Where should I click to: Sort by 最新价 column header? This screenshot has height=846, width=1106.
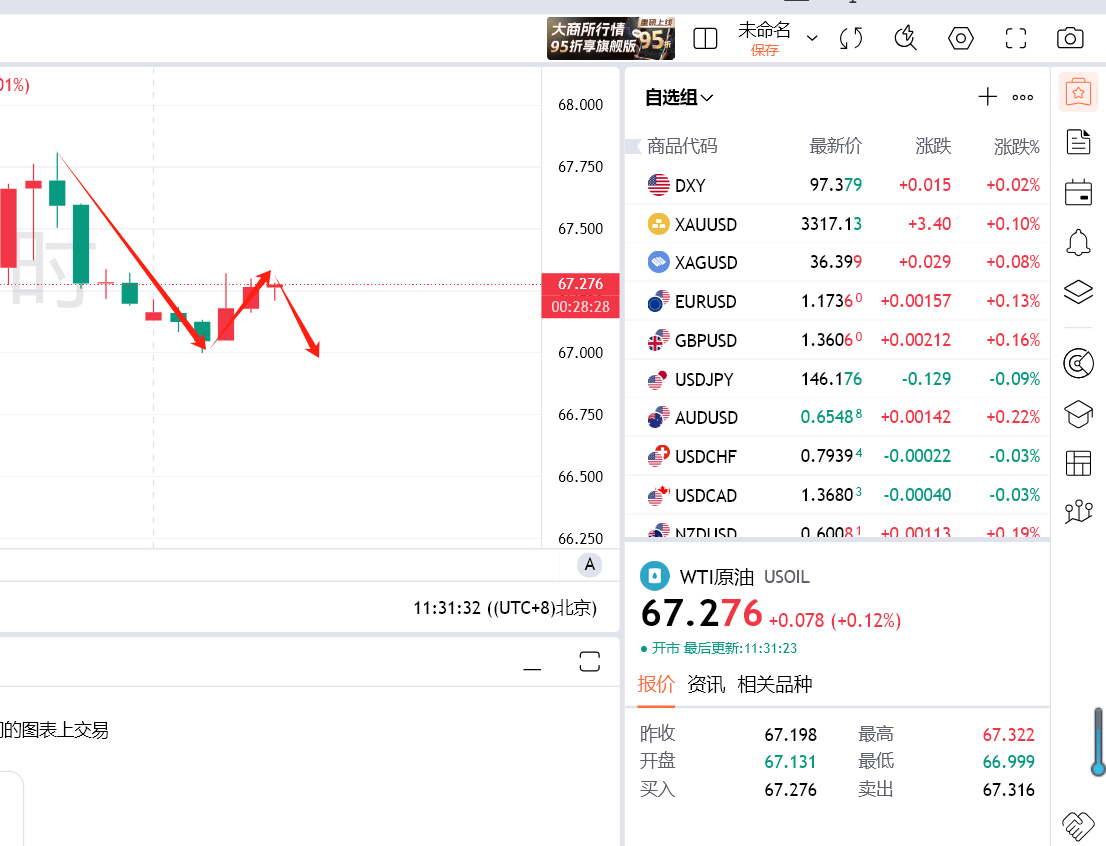pyautogui.click(x=835, y=146)
